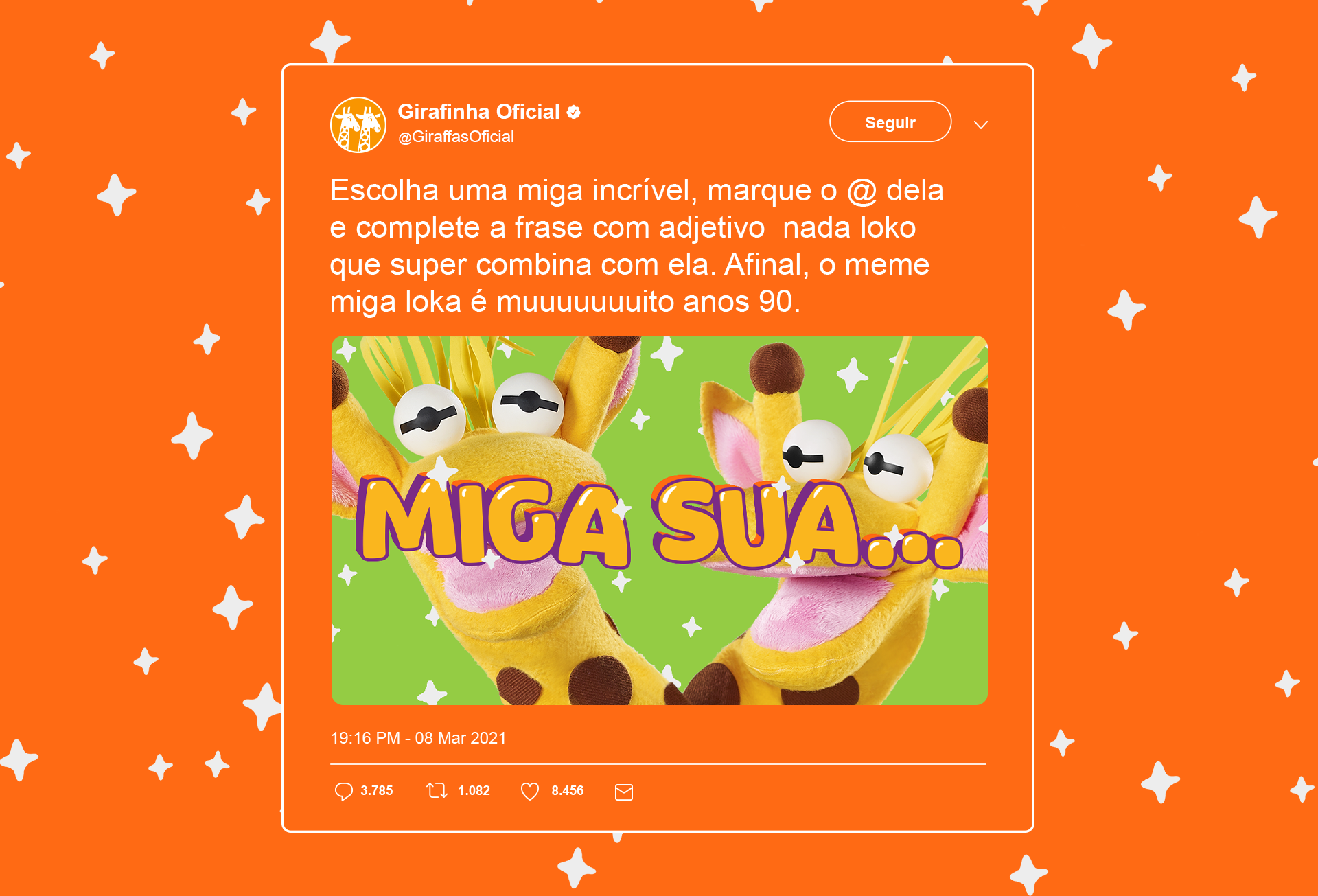Click the tweet text about miga incrível
The width and height of the screenshot is (1318, 896).
tap(637, 246)
